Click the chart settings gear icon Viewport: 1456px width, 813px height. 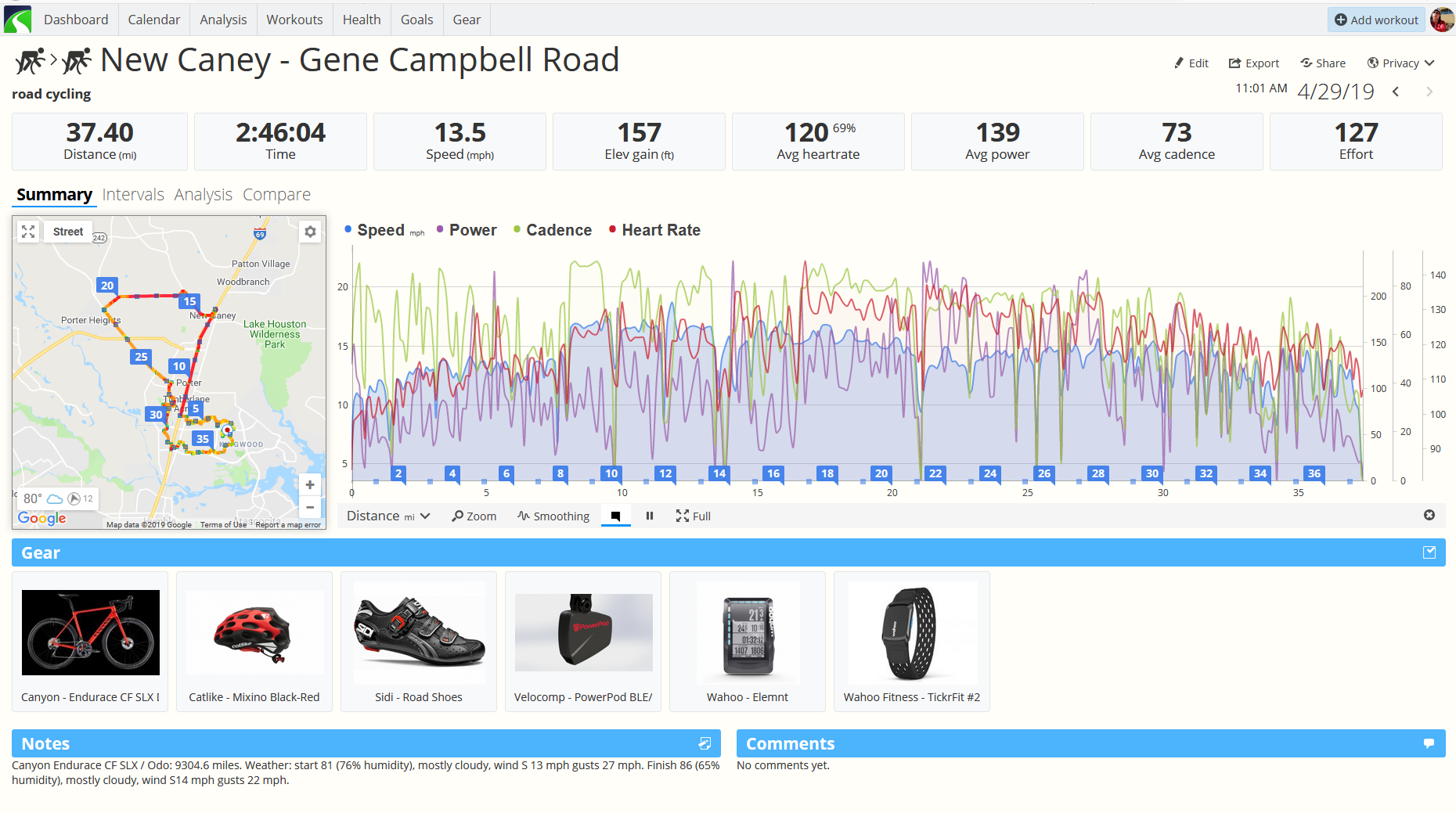coord(1429,515)
